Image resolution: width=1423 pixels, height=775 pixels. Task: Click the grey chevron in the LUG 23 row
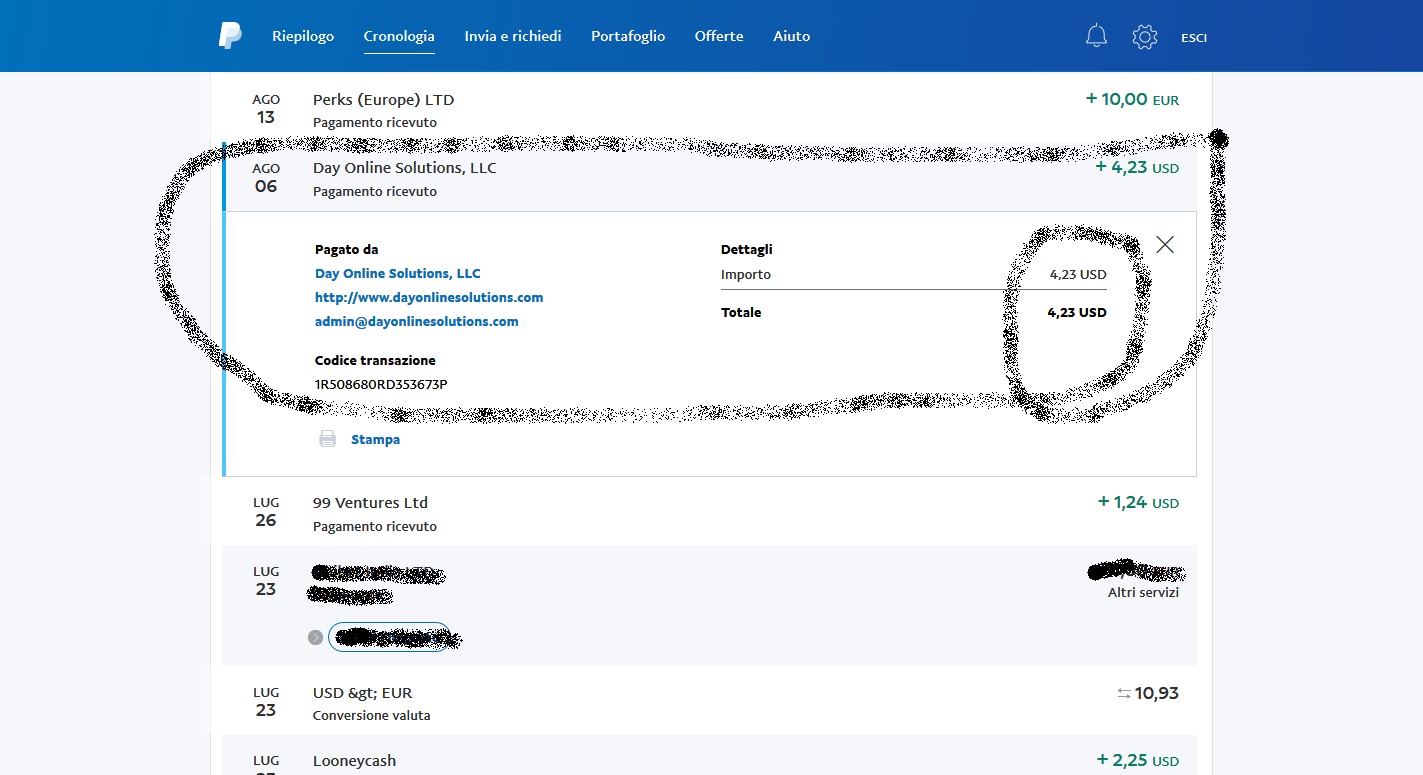pos(316,637)
